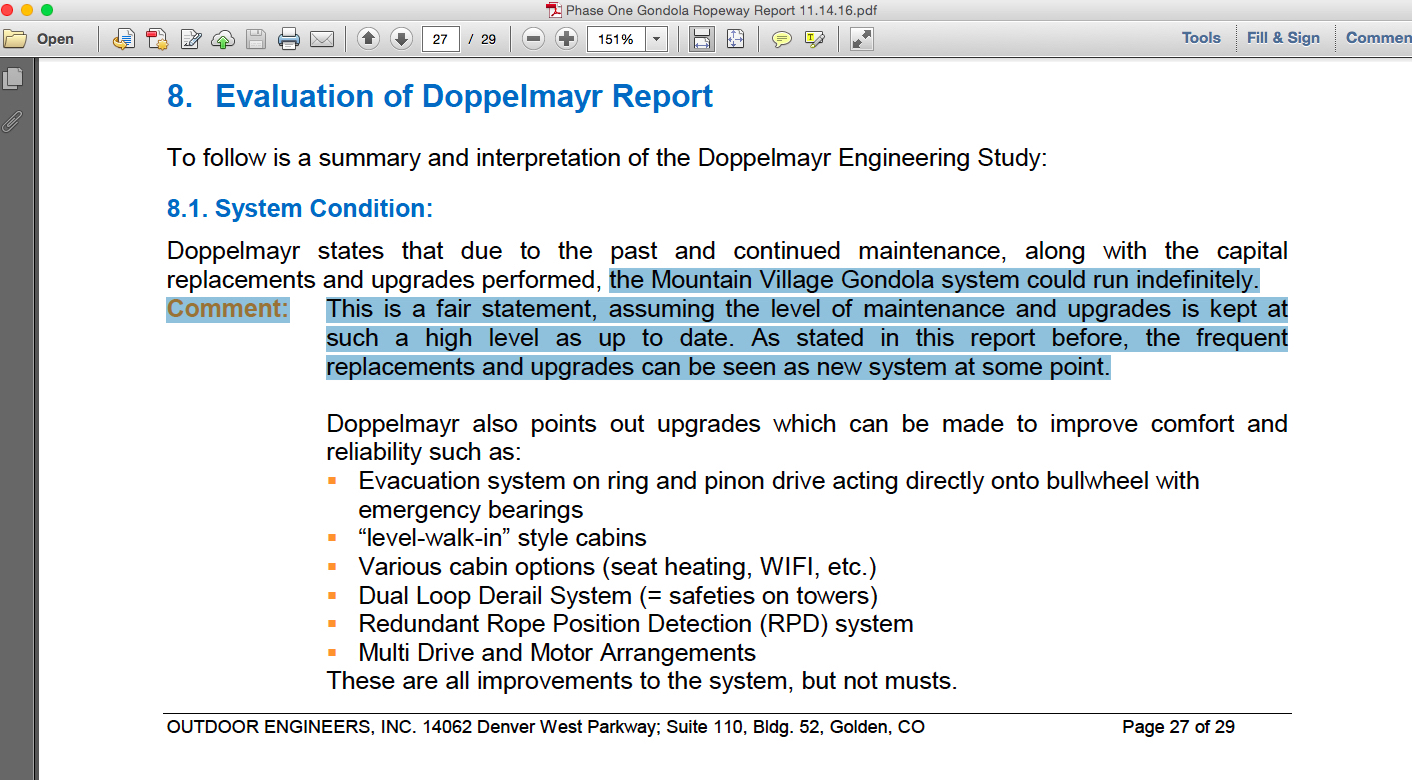Go to previous page with up arrow
Screen dimensions: 1412x780
point(368,39)
